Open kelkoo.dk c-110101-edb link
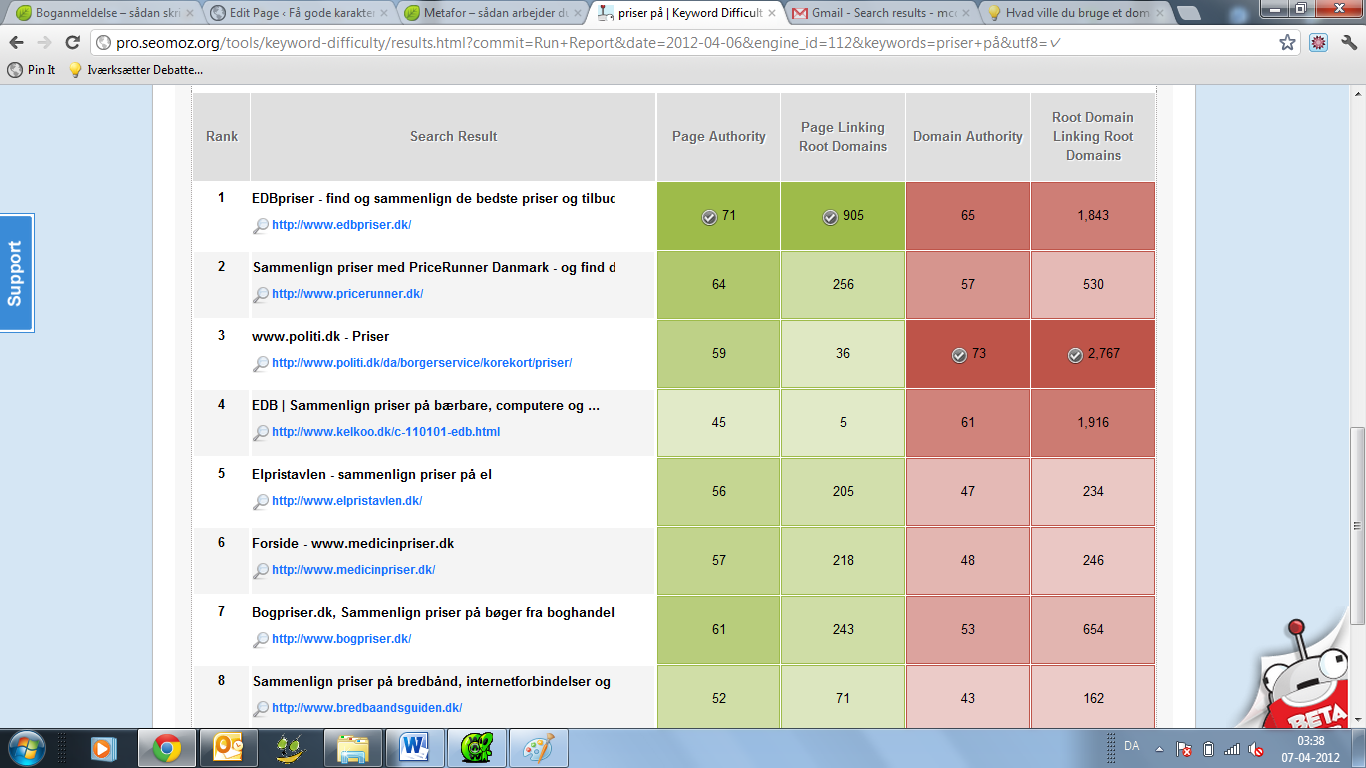Viewport: 1366px width, 768px height. [x=386, y=432]
